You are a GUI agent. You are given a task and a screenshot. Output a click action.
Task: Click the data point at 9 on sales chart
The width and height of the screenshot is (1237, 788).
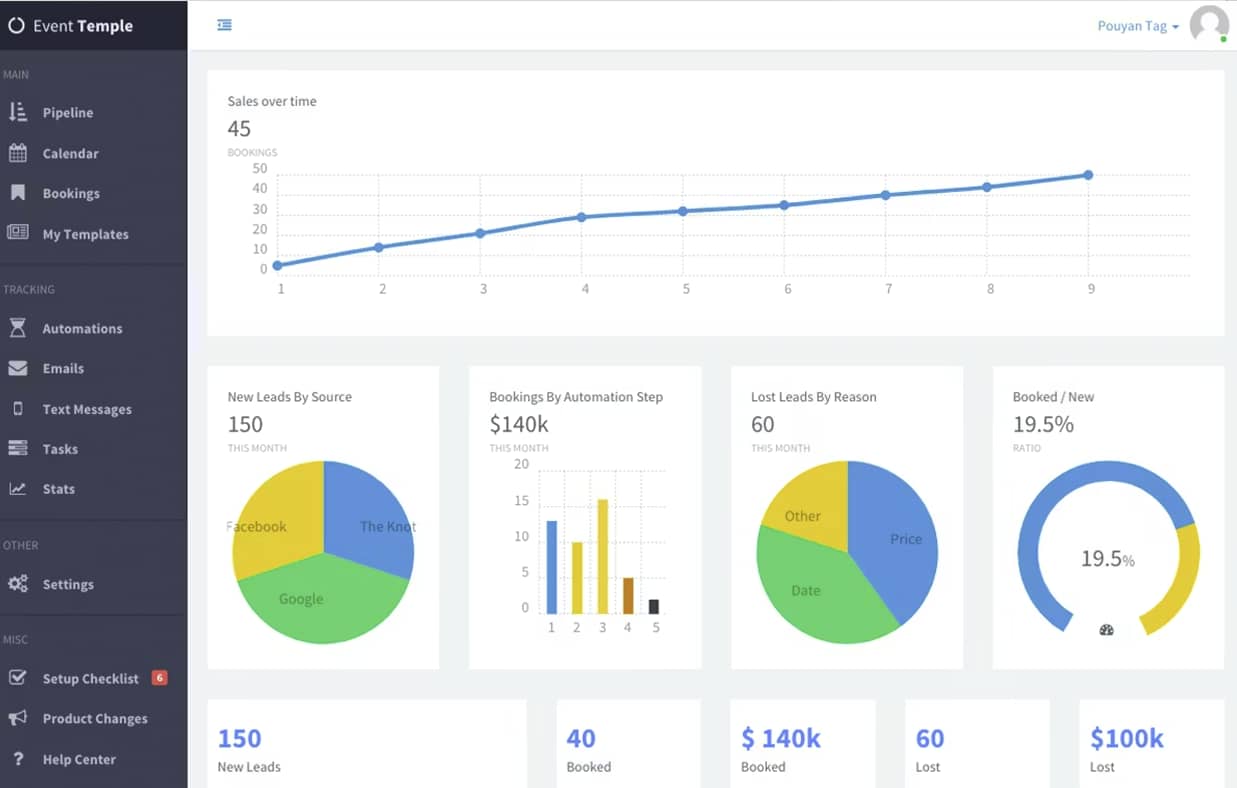pos(1088,175)
